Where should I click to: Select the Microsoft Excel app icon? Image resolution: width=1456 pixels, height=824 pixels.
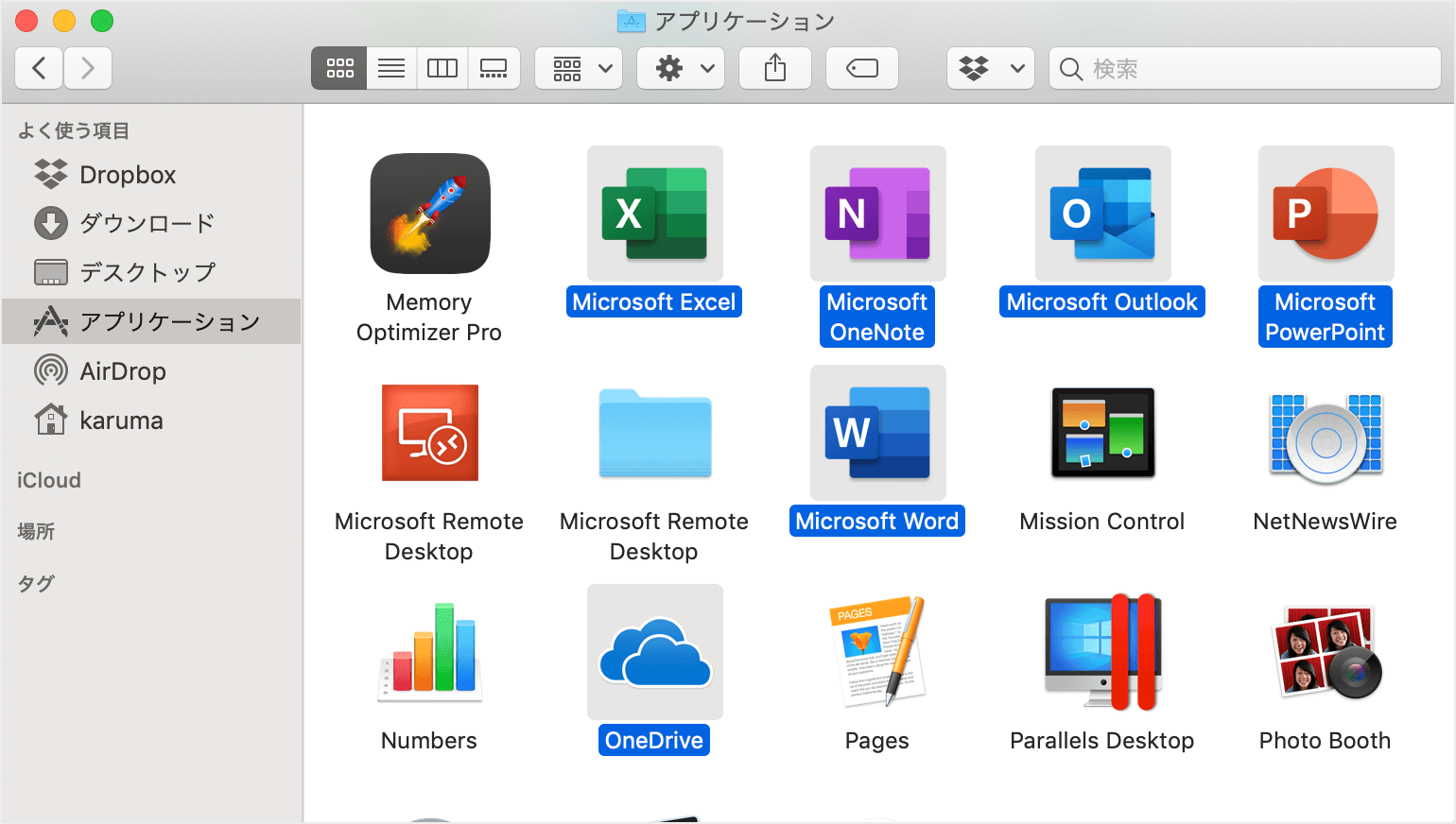[x=655, y=214]
